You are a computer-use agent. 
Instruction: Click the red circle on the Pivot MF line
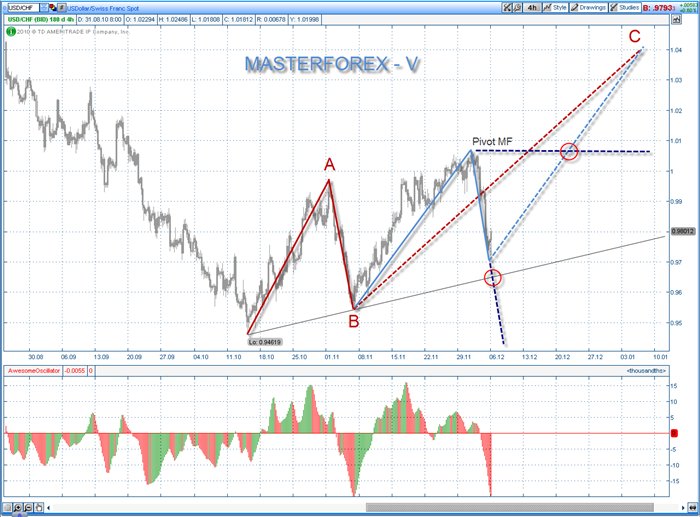point(569,152)
